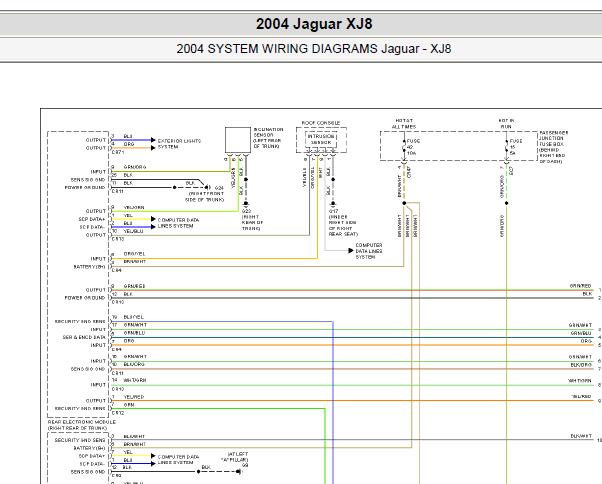Screen dimensions: 602x484
Task: Click the 'HOT AT ALL TIMES' label
Action: coord(404,124)
